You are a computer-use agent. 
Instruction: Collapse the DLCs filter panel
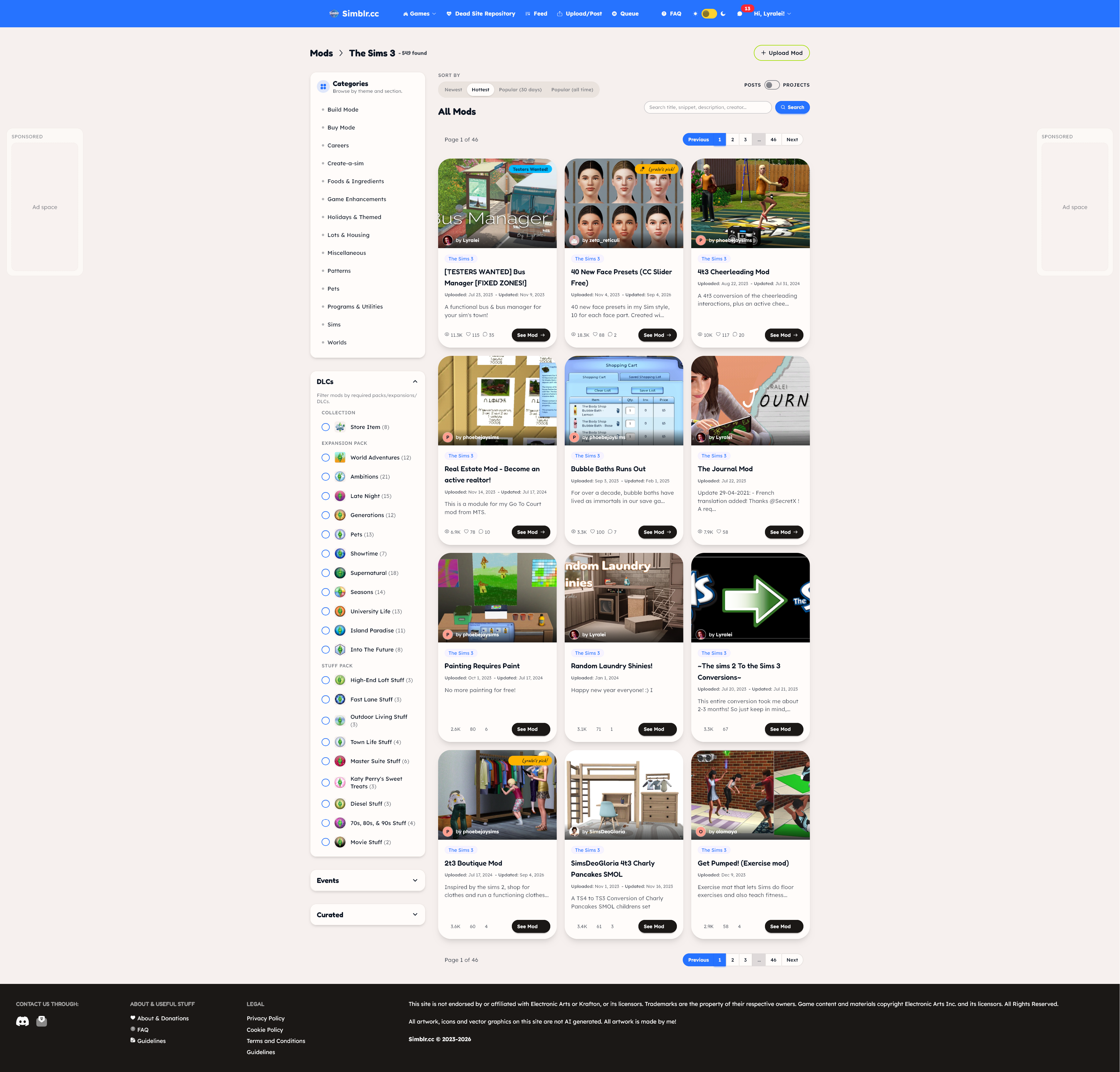(x=415, y=382)
